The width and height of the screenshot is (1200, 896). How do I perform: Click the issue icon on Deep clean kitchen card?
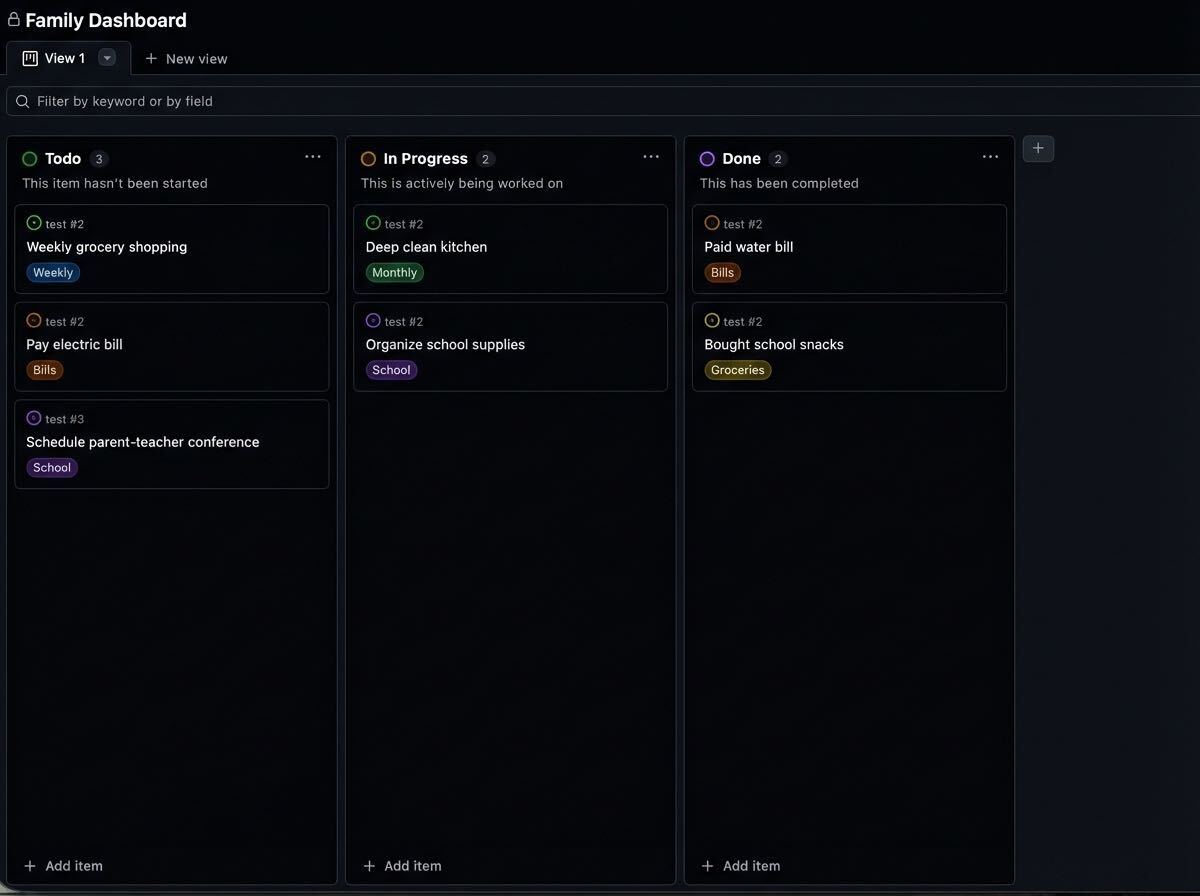coord(373,223)
